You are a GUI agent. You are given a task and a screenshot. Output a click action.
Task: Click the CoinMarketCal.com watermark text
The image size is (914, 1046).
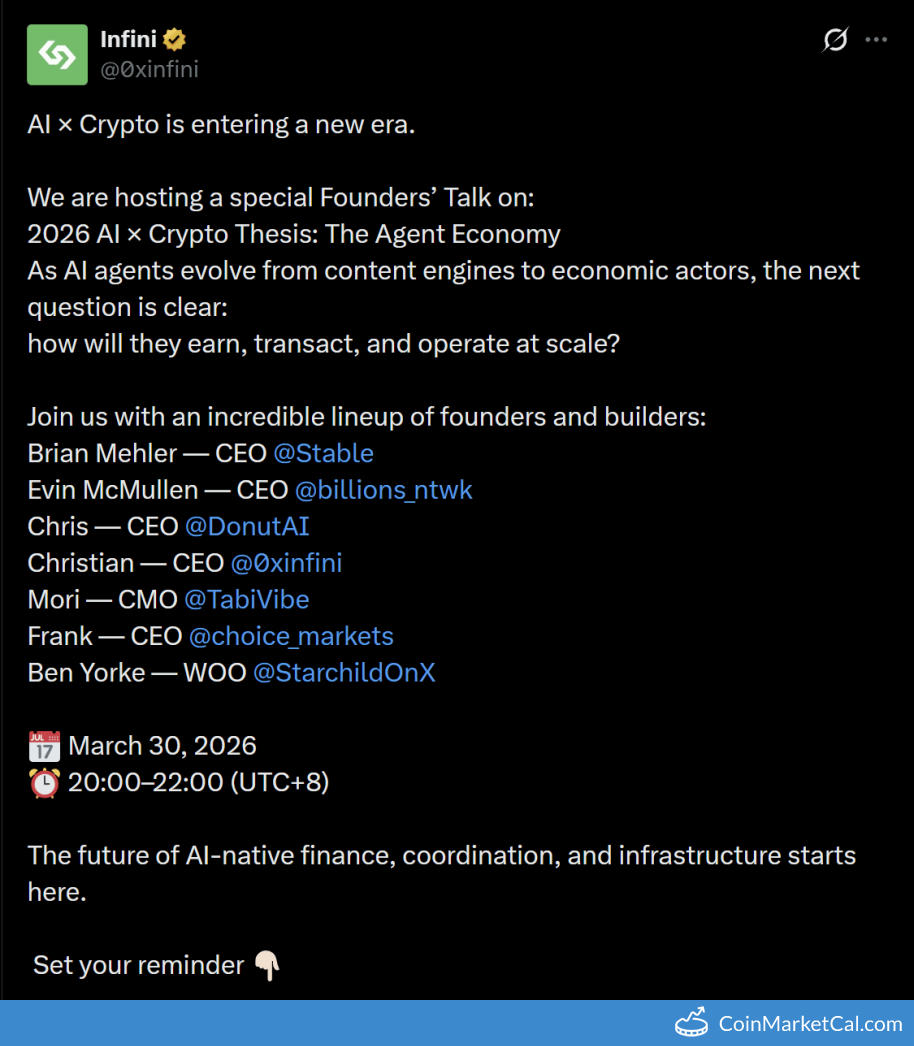pyautogui.click(x=810, y=1023)
